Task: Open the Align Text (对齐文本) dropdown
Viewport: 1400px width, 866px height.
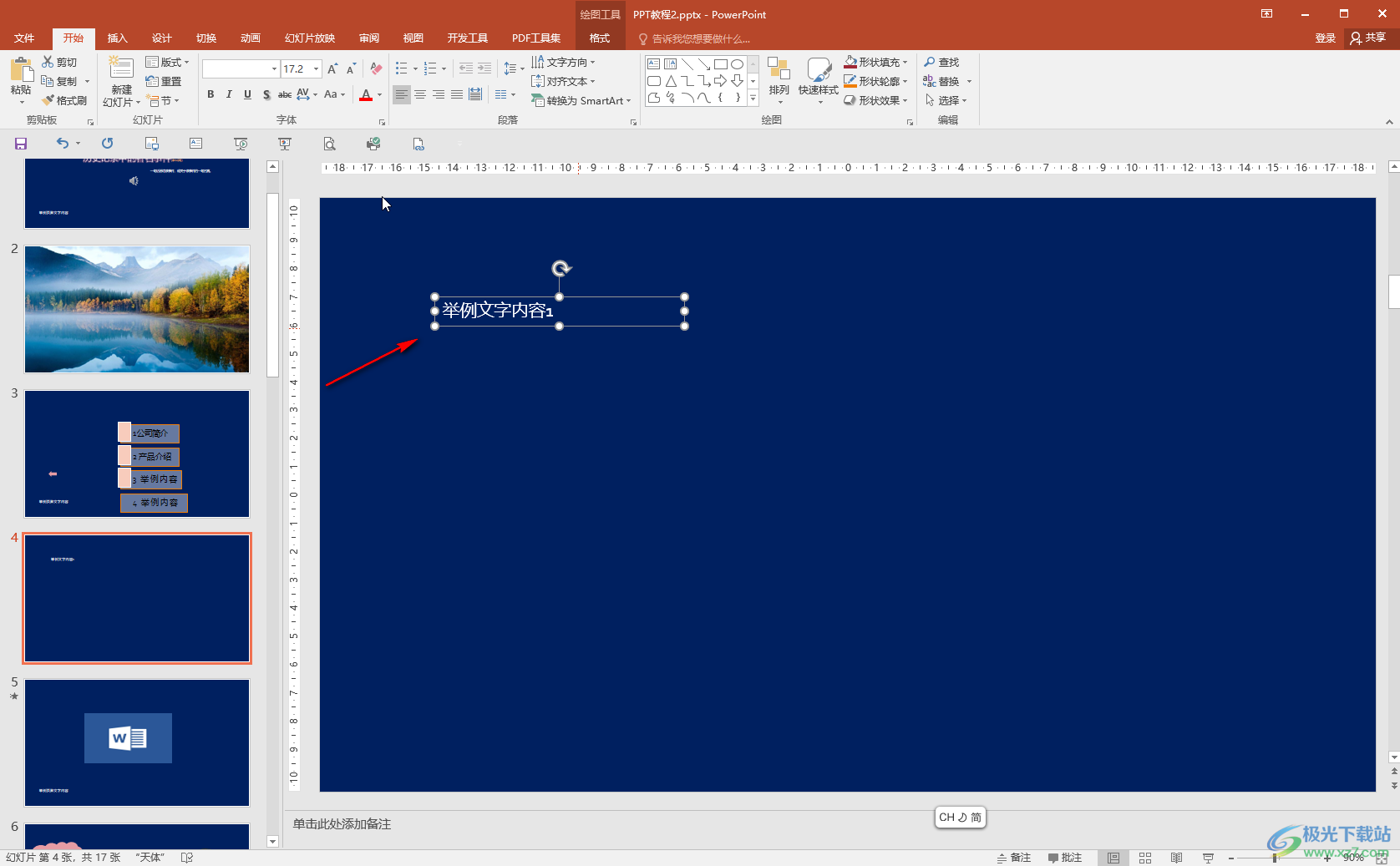Action: pos(563,81)
